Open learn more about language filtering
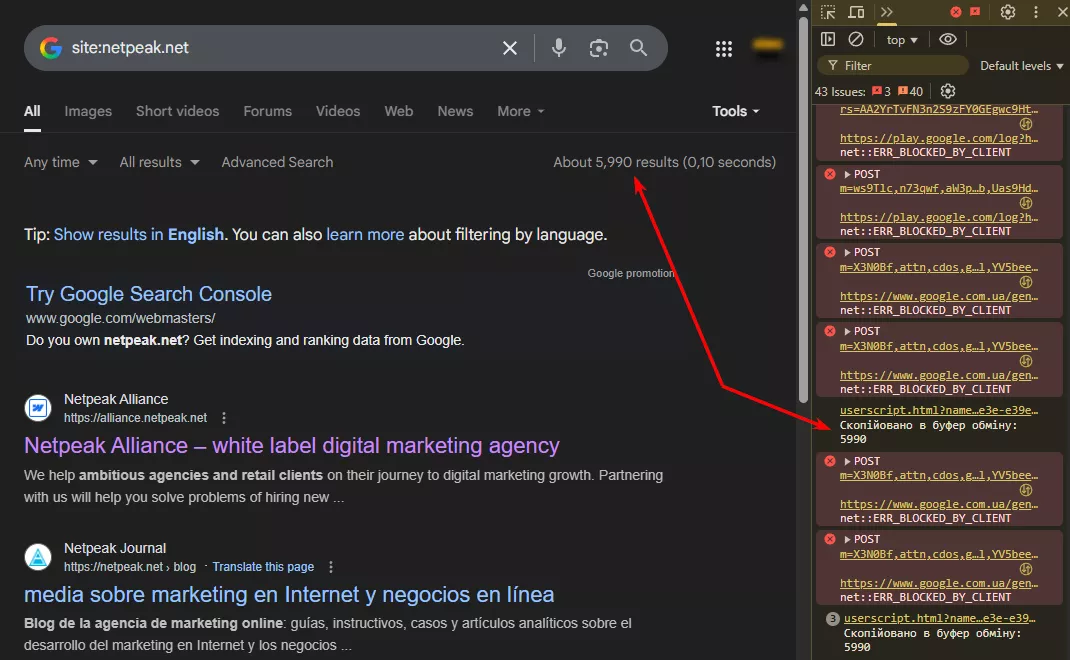The width and height of the screenshot is (1070, 660). (365, 235)
